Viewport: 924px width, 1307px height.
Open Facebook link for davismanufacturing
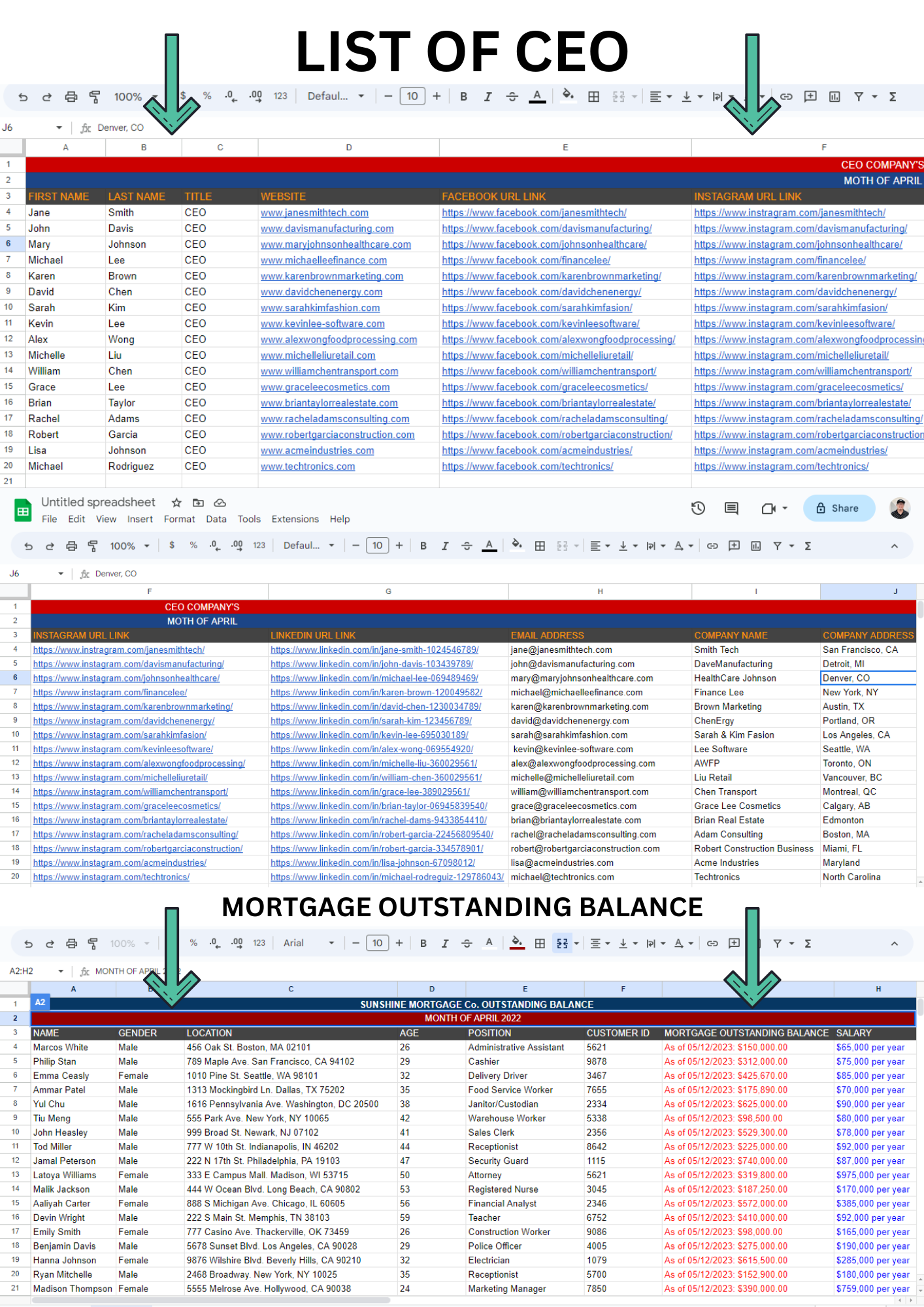tap(547, 228)
